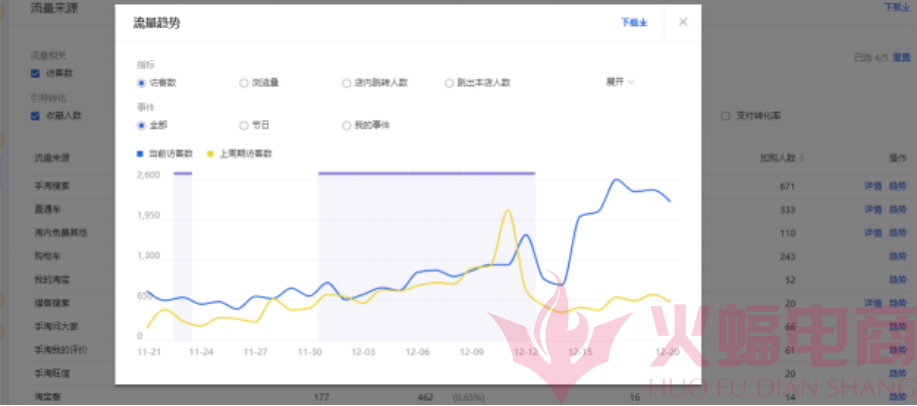Select the 全部 event radio button
Image resolution: width=917 pixels, height=406 pixels.
click(141, 125)
